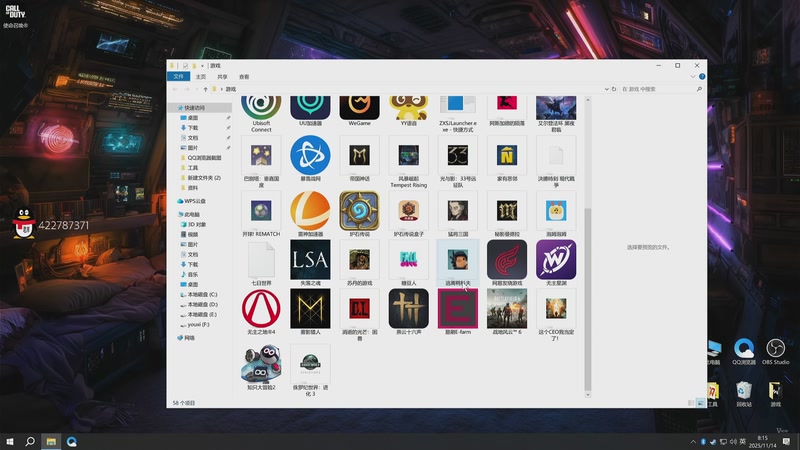Select the LSA 失落之魂 icon
The width and height of the screenshot is (800, 450).
(310, 260)
